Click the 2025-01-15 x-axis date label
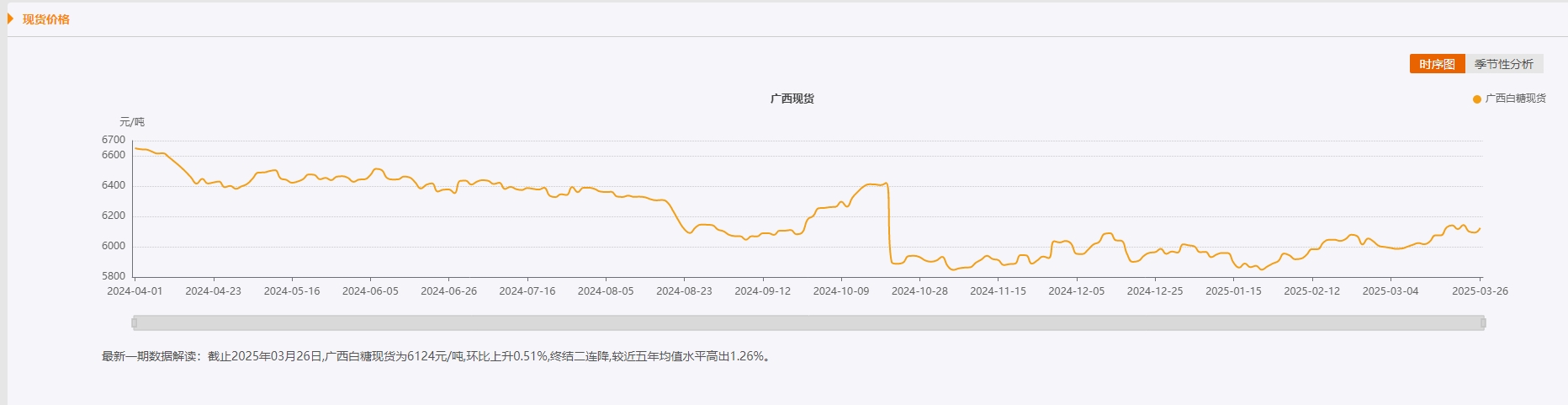1568x405 pixels. click(x=1233, y=291)
